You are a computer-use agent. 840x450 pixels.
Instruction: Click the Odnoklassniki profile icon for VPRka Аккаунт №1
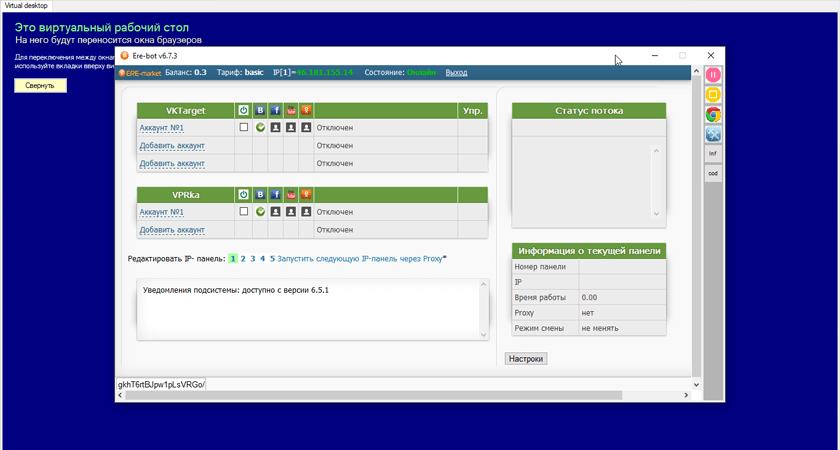[x=306, y=212]
